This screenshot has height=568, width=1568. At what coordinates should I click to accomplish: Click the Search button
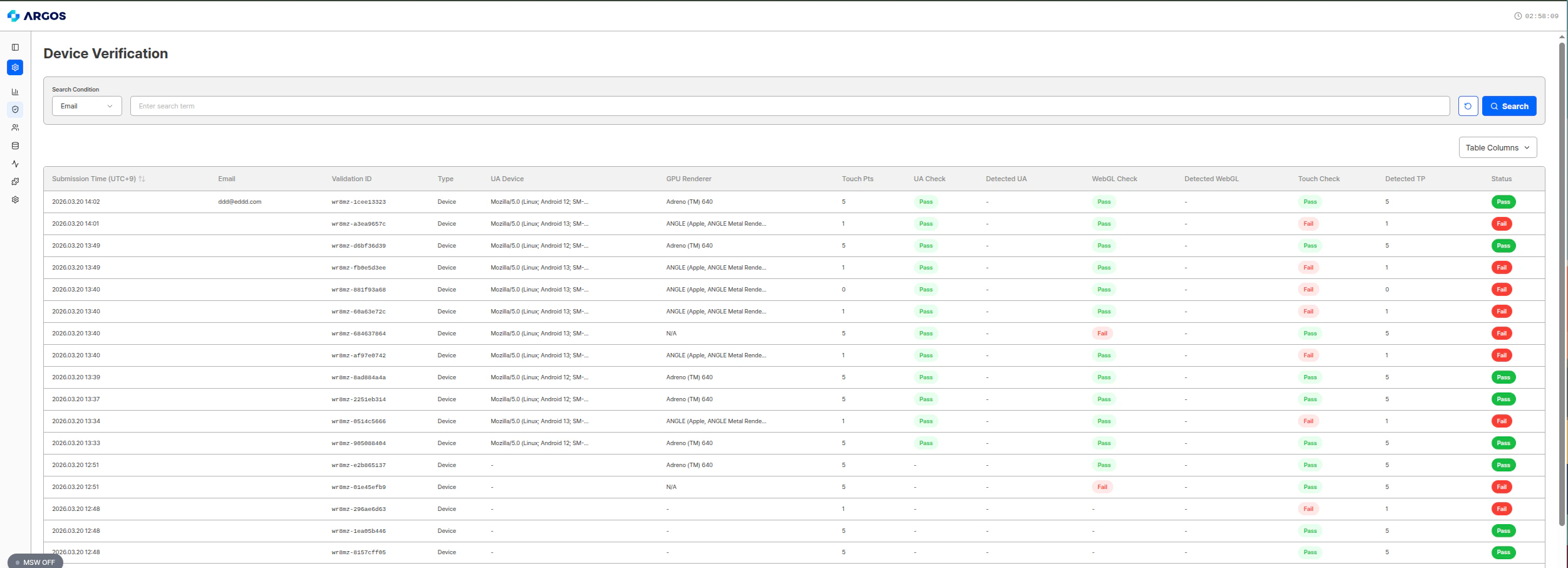[1509, 105]
